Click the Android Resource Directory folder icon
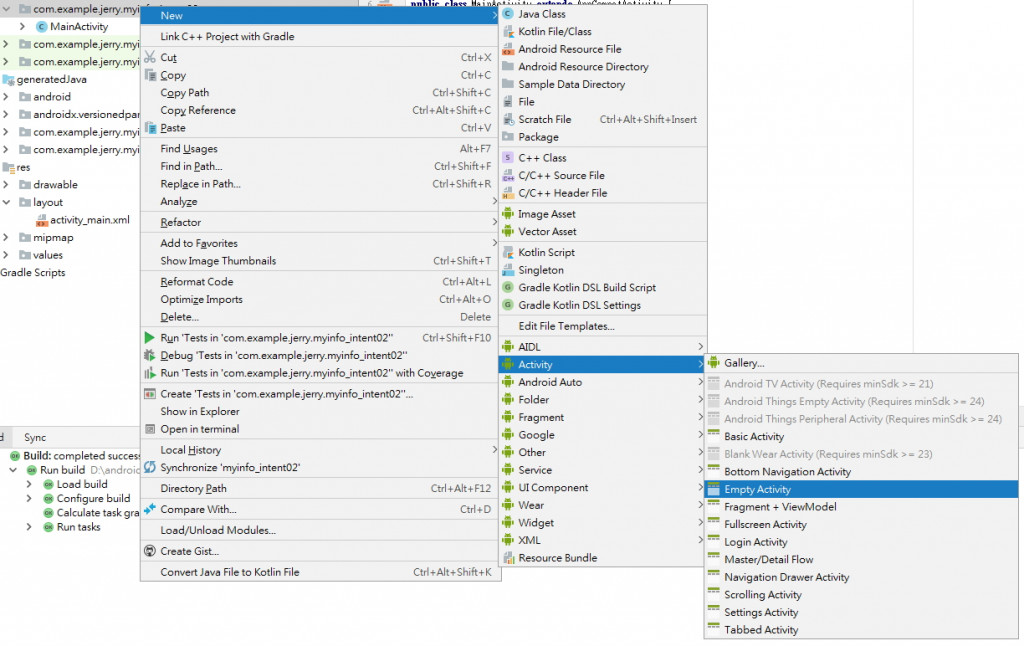 [508, 66]
